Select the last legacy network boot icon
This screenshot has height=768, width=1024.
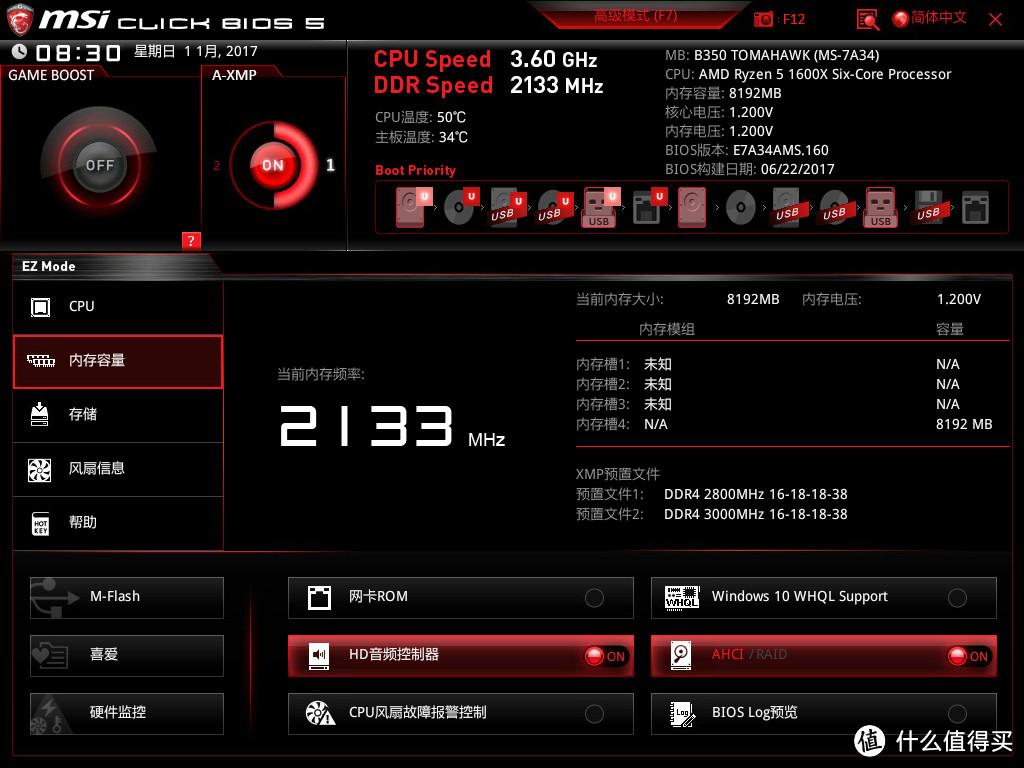tap(975, 207)
